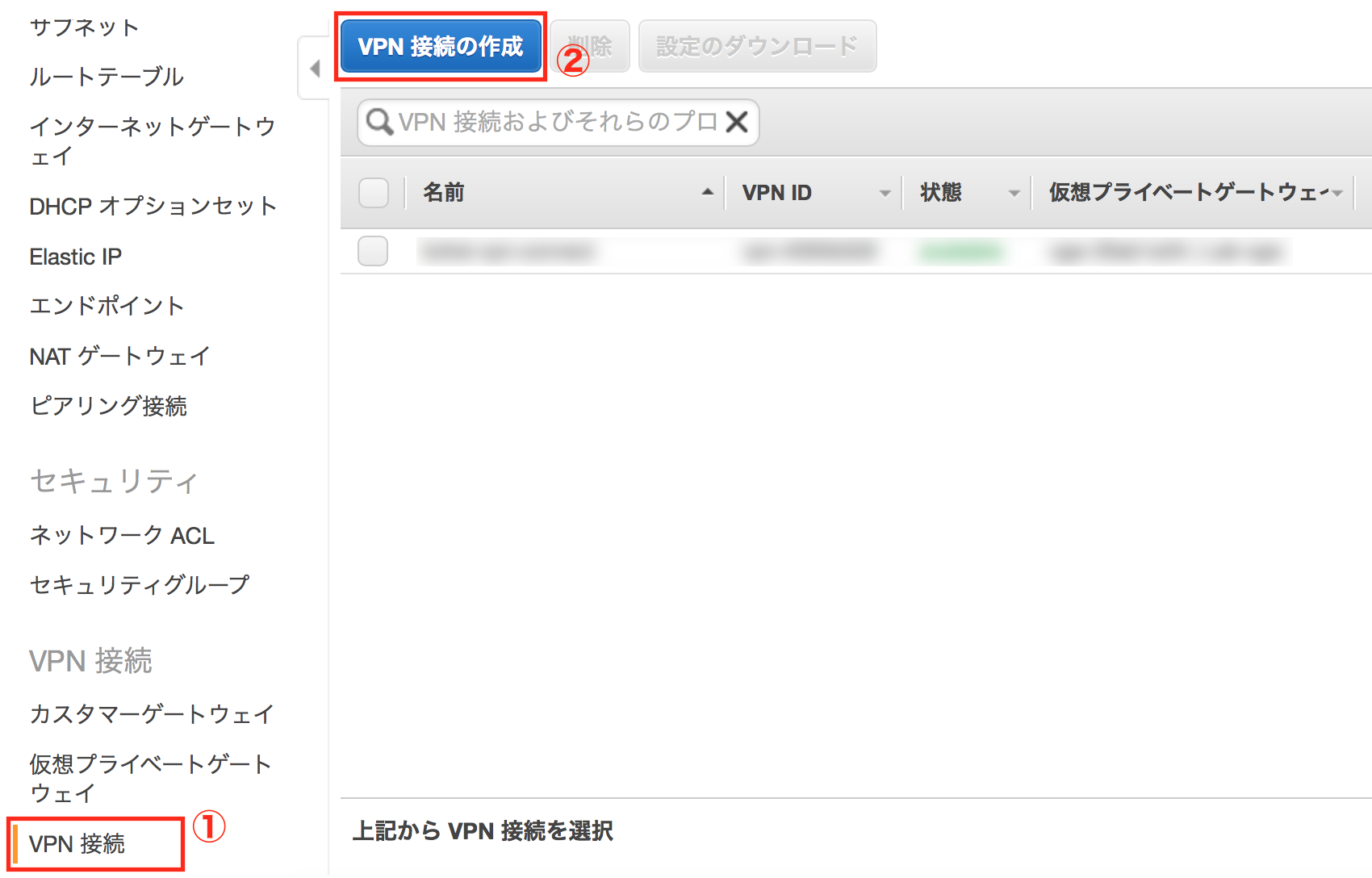Open the 状態 column filter dropdown

(1014, 193)
